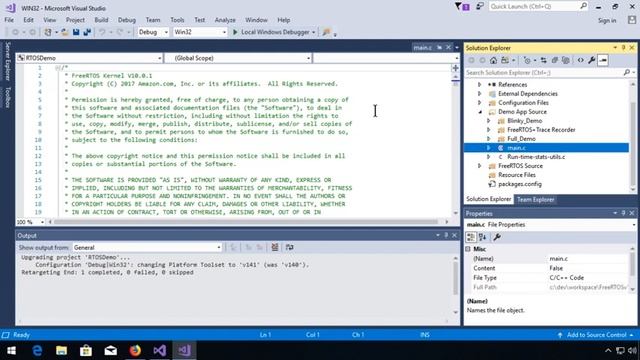Click the Save All toolbar icon

[x=87, y=32]
